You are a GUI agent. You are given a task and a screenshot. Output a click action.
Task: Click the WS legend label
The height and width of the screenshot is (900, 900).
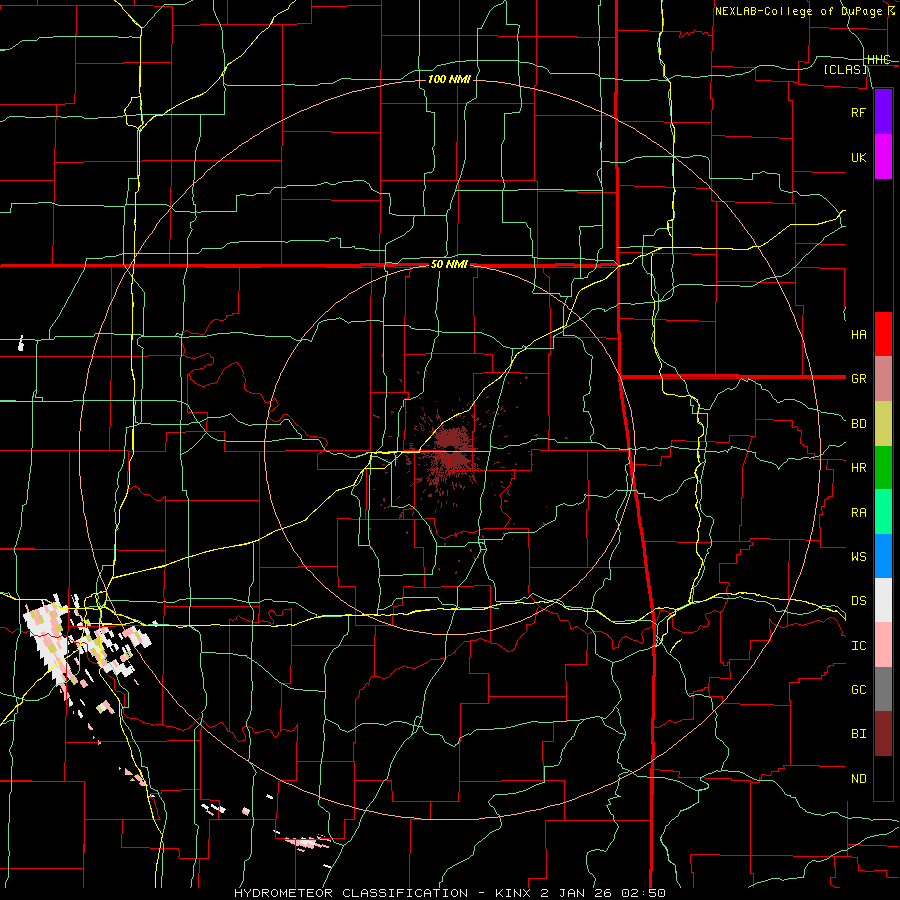[858, 556]
